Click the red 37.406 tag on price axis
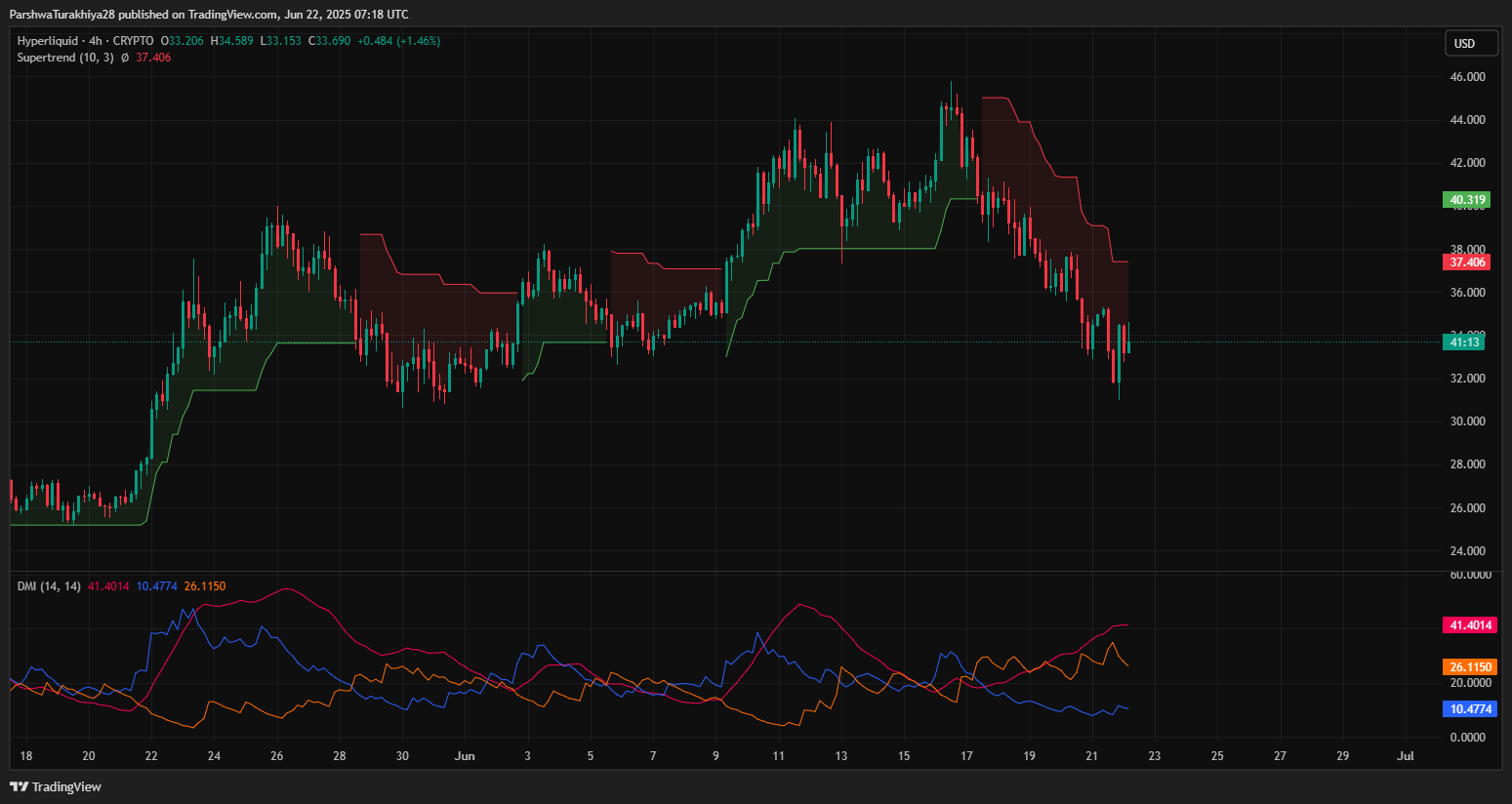Screen dimensions: 1512x804 click(1466, 262)
